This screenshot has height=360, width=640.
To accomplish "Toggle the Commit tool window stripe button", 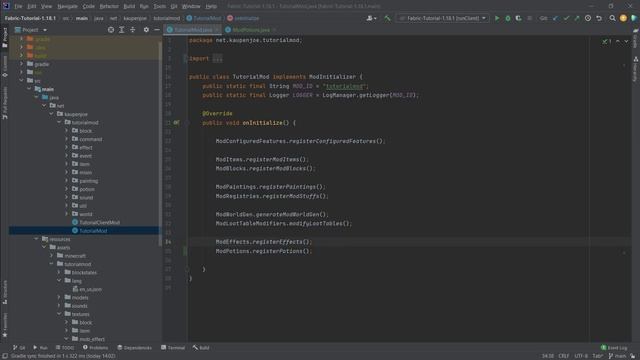I will click(5, 67).
